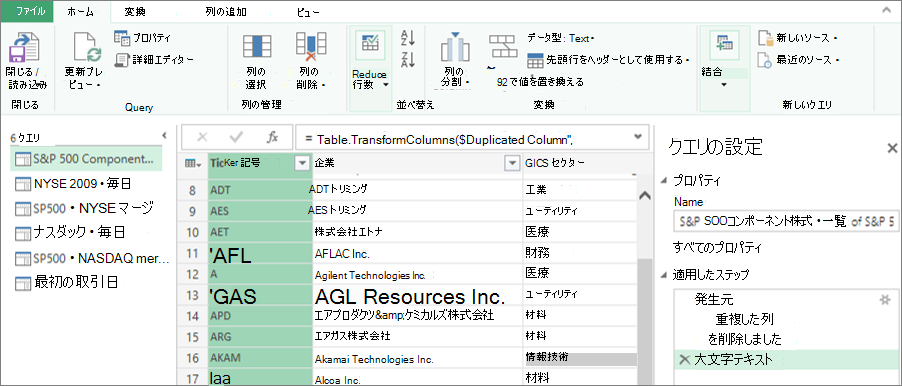Switch to the ホーム (Home) tab
Viewport: 902px width, 386px height.
[x=80, y=12]
